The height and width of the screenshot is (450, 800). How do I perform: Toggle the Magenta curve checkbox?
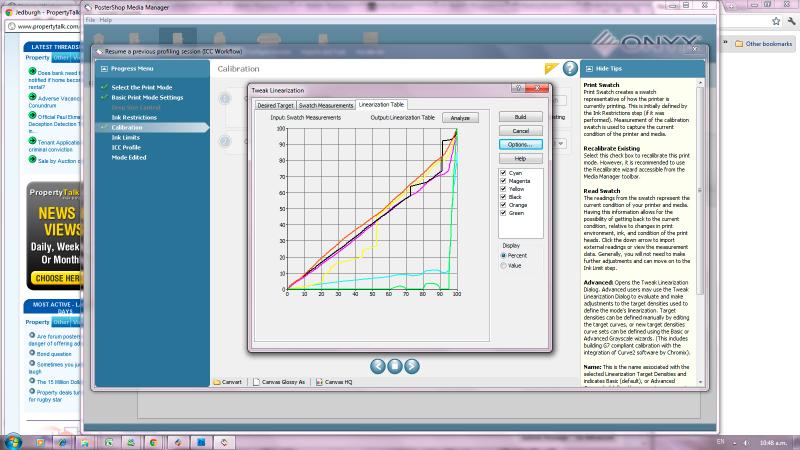pos(504,181)
